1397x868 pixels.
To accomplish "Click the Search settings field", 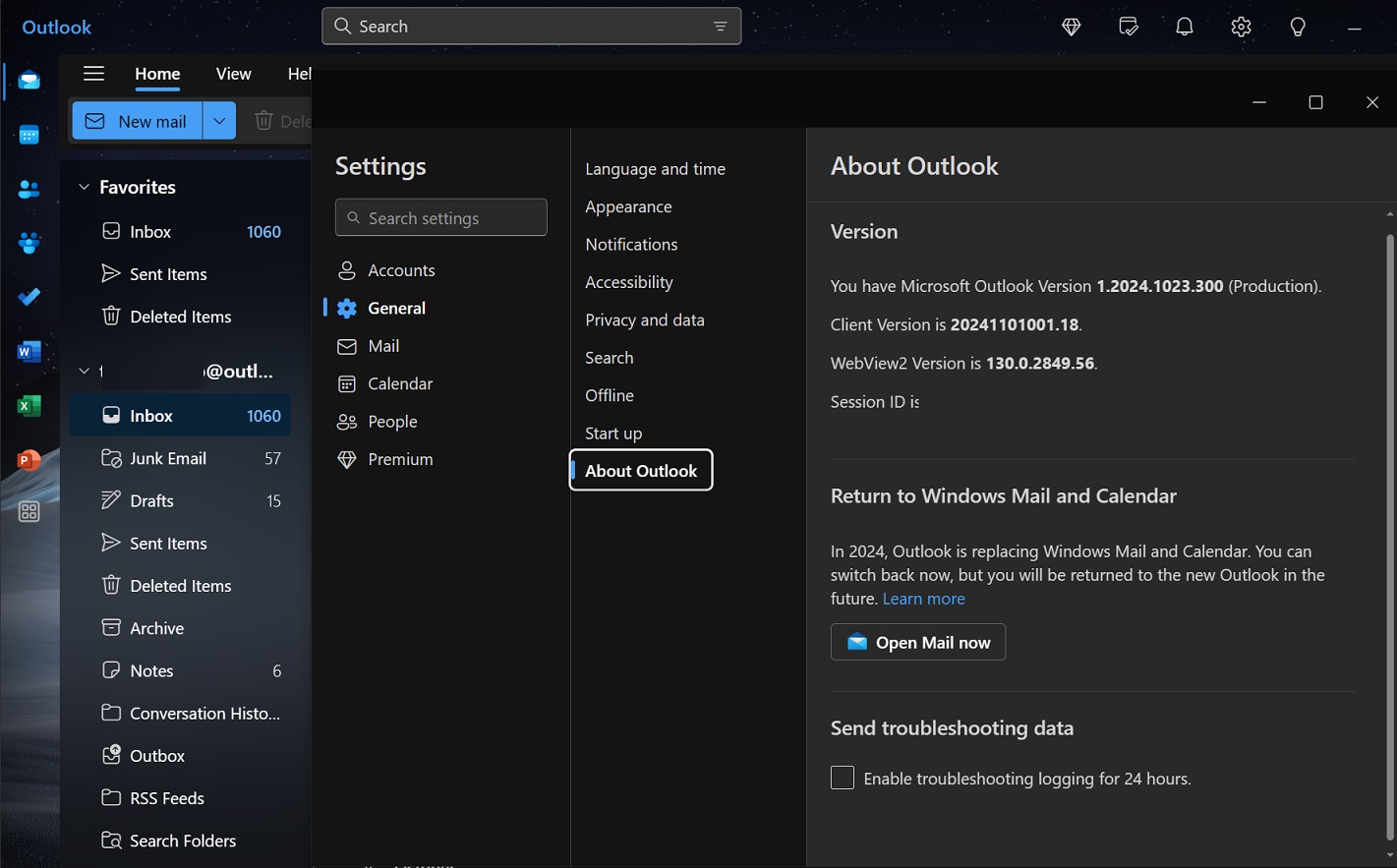I will tap(441, 217).
